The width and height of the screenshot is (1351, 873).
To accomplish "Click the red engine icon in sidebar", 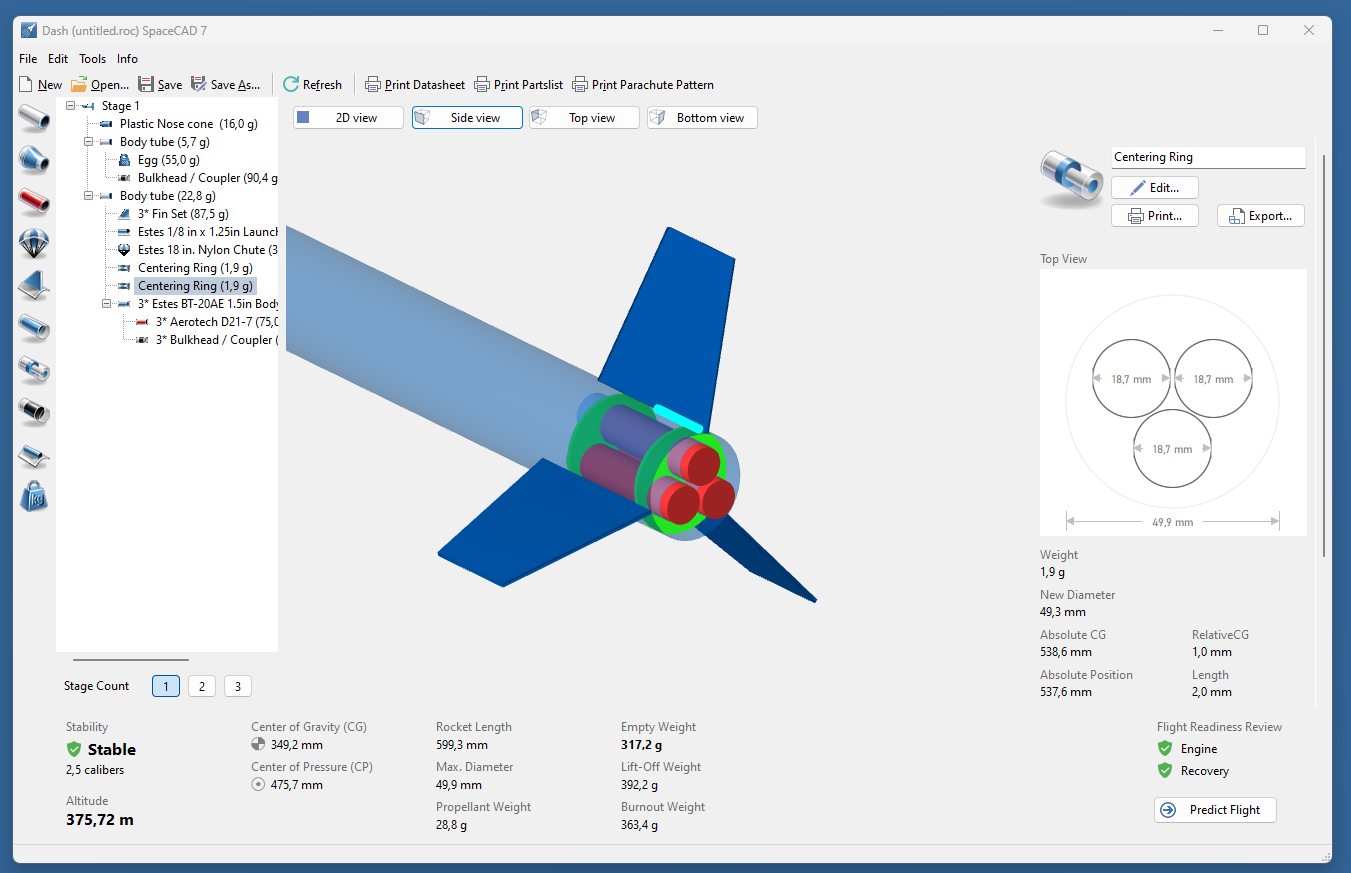I will tap(34, 201).
